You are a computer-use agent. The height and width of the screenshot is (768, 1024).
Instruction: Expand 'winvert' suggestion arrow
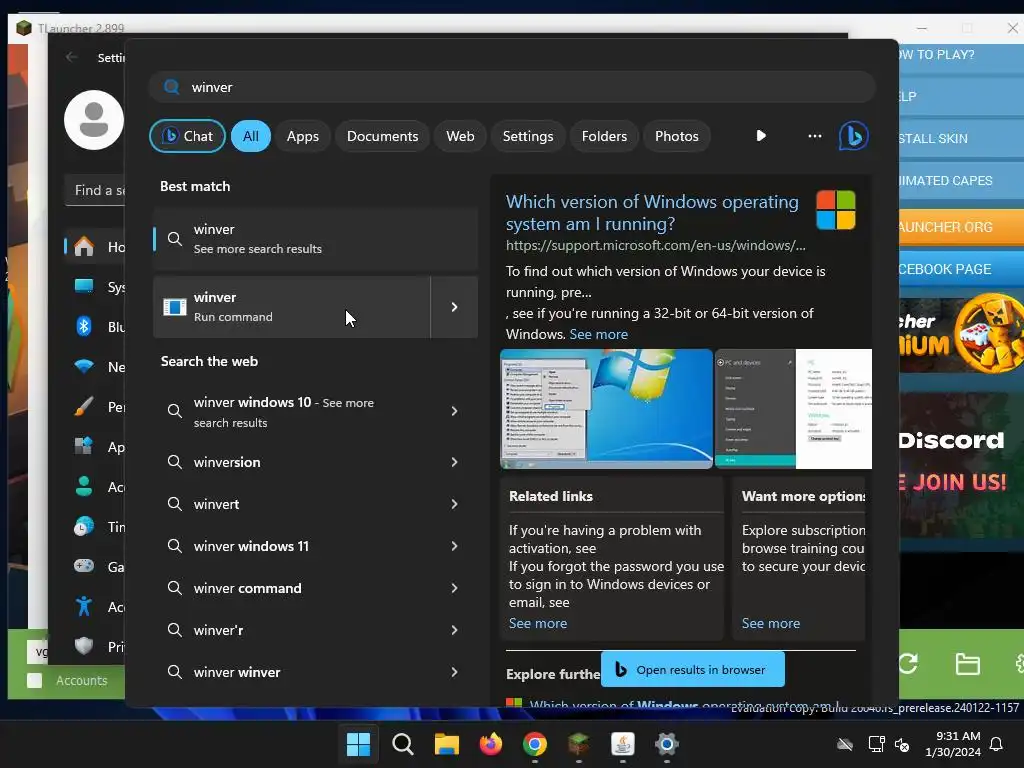coord(455,504)
